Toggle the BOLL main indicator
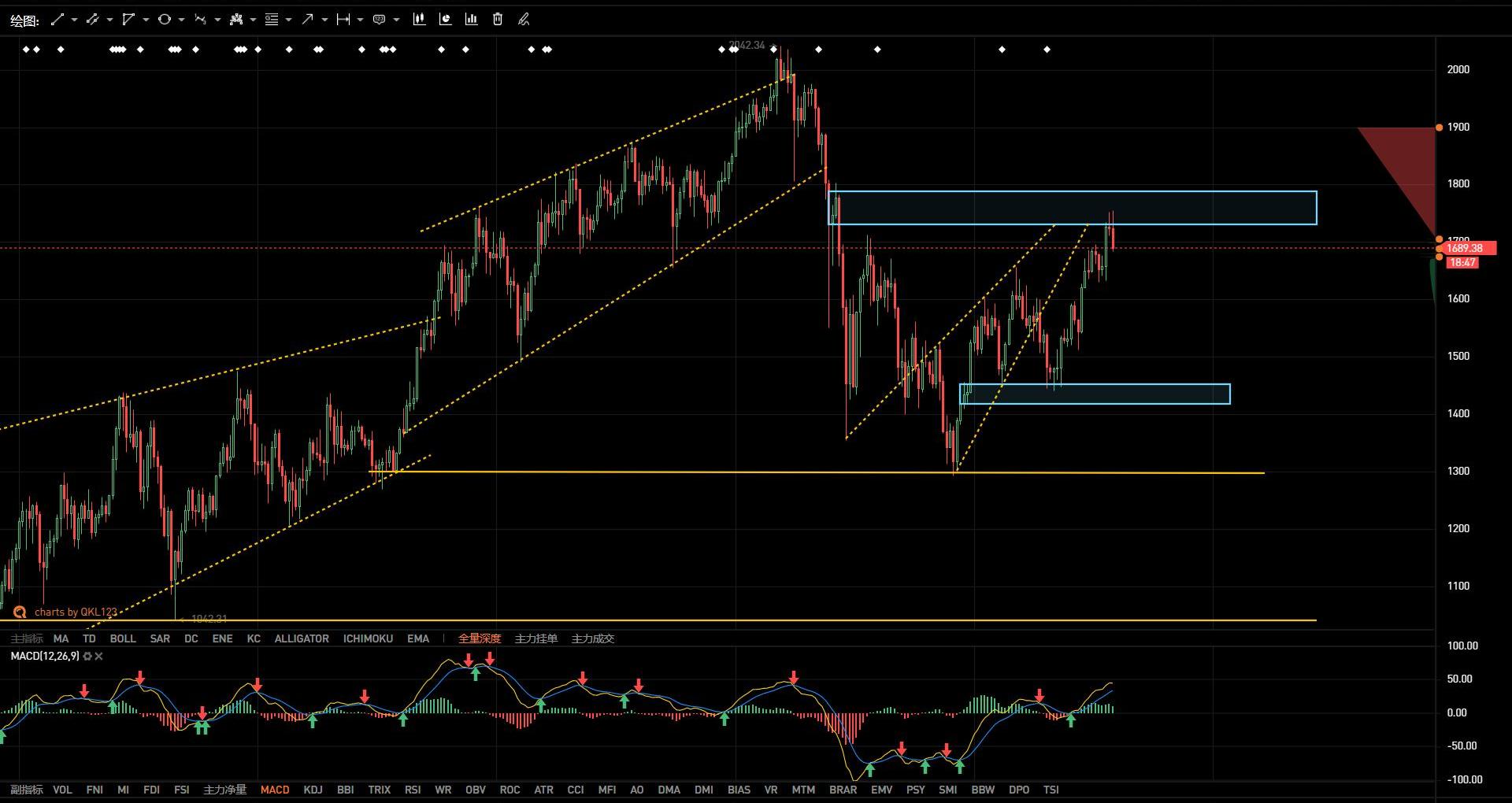This screenshot has width=1512, height=803. point(123,638)
